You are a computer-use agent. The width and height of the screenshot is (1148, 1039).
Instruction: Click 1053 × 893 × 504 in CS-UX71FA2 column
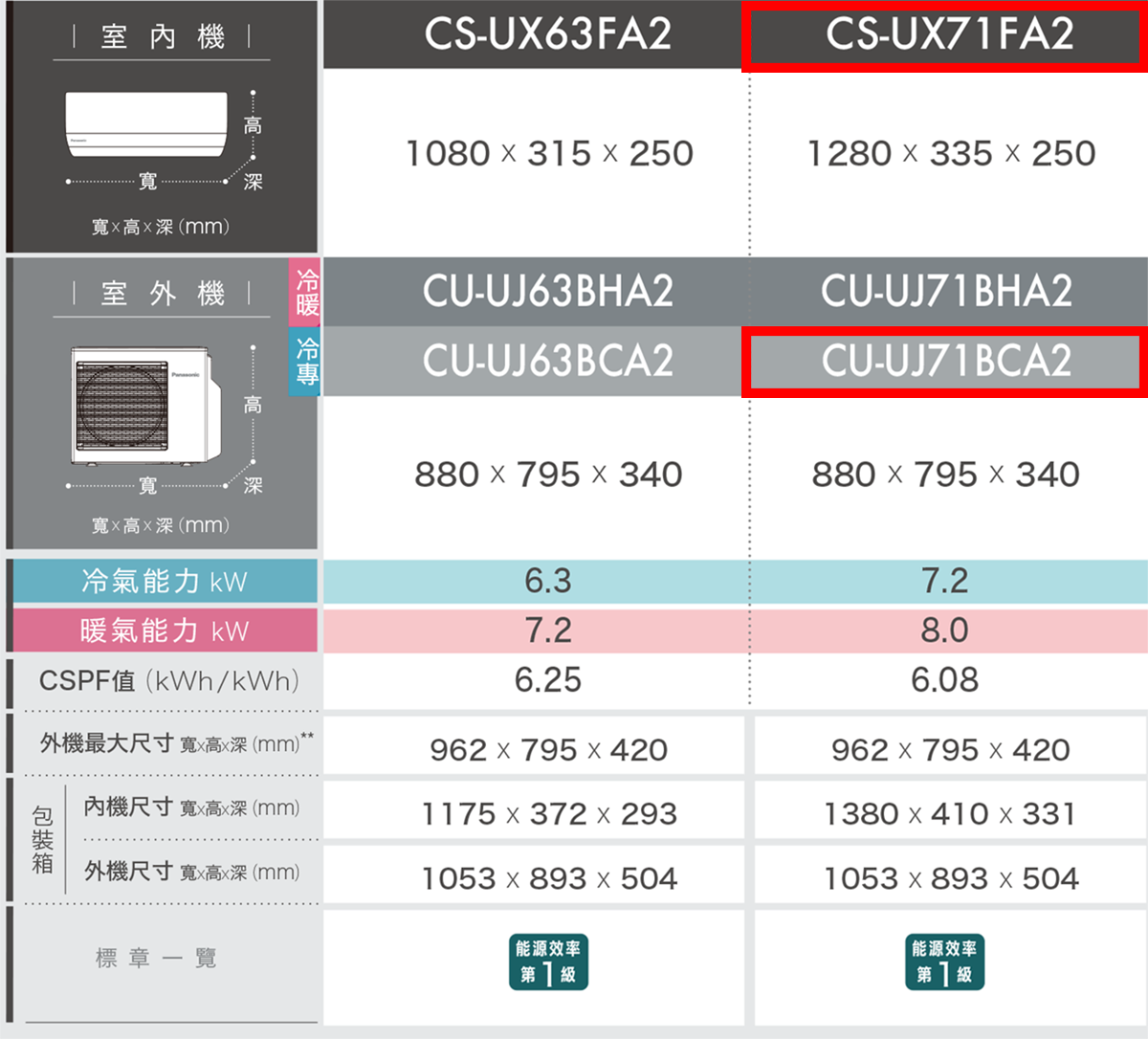click(x=951, y=878)
